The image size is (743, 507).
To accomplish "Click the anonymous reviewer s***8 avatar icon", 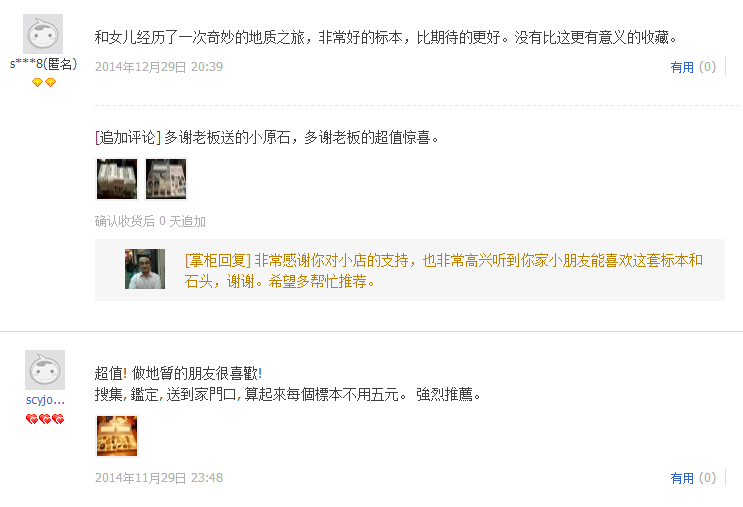I will click(x=43, y=34).
